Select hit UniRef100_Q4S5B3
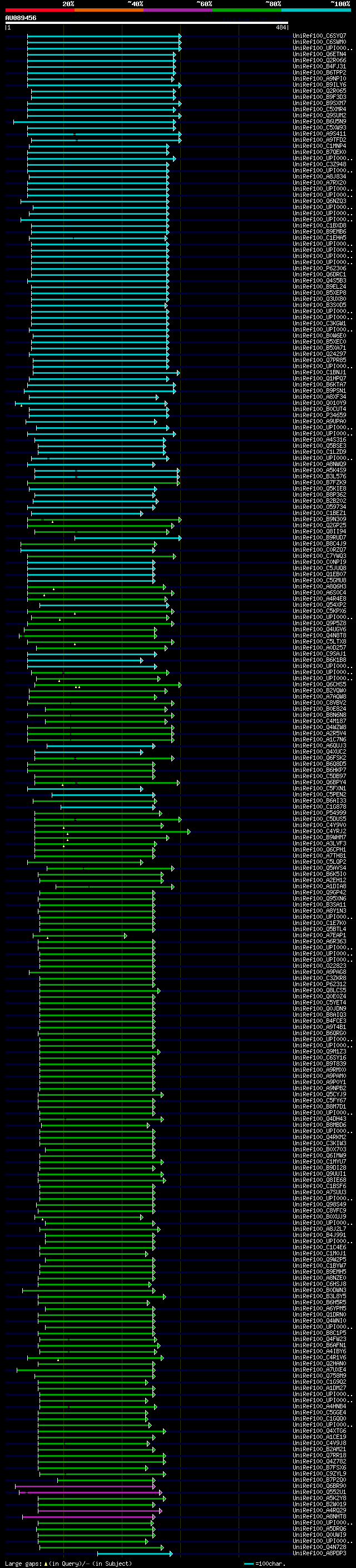This screenshot has width=356, height=1568. click(x=319, y=280)
